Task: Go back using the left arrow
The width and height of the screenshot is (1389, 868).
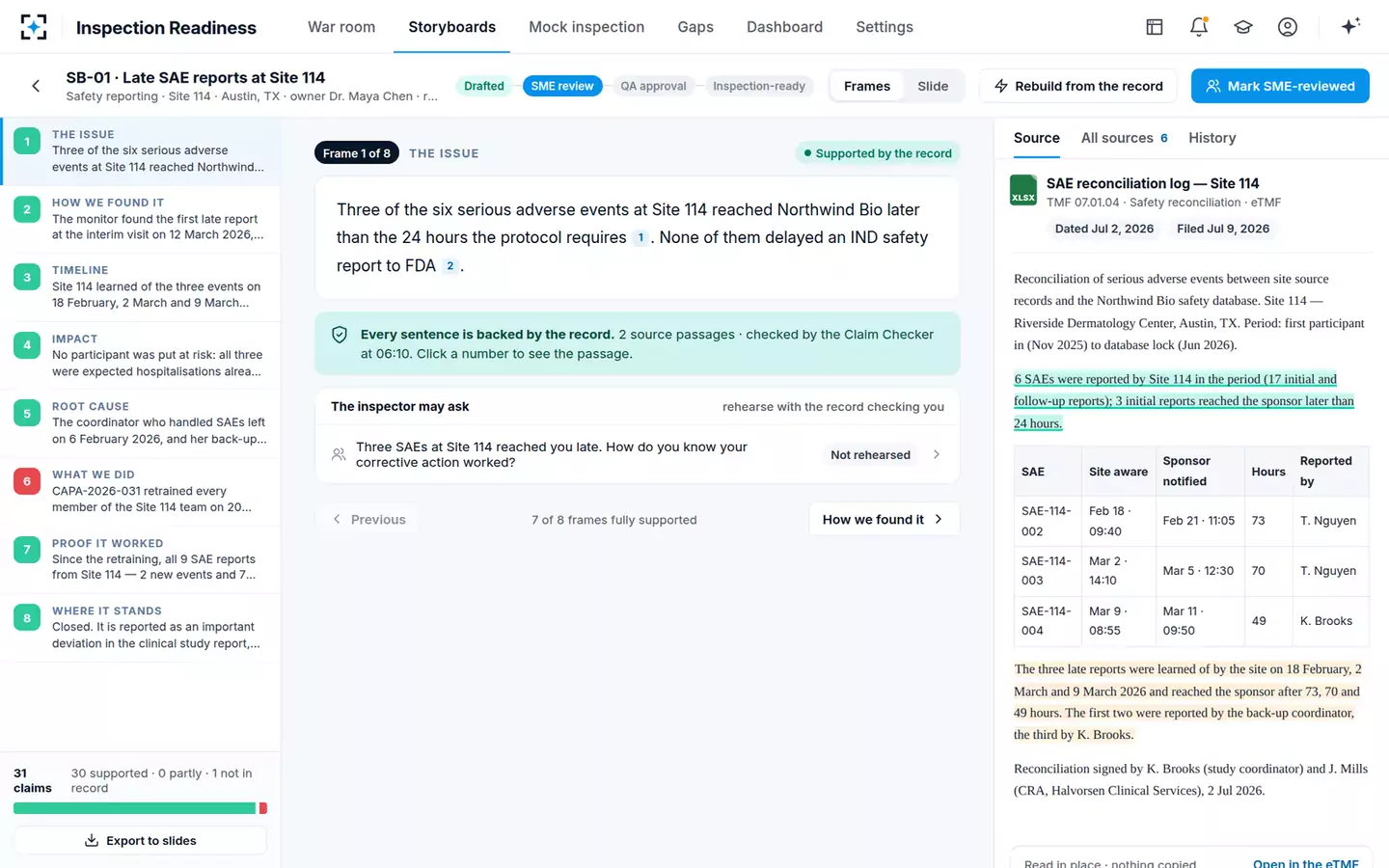Action: [x=36, y=86]
